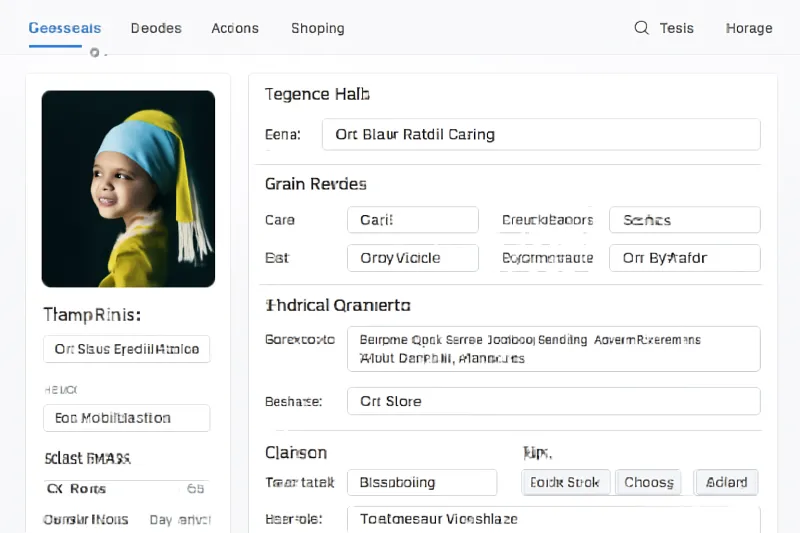Screen dimensions: 800x533
Task: Click the 'Orr ByAafdr' field
Action: coord(685,258)
